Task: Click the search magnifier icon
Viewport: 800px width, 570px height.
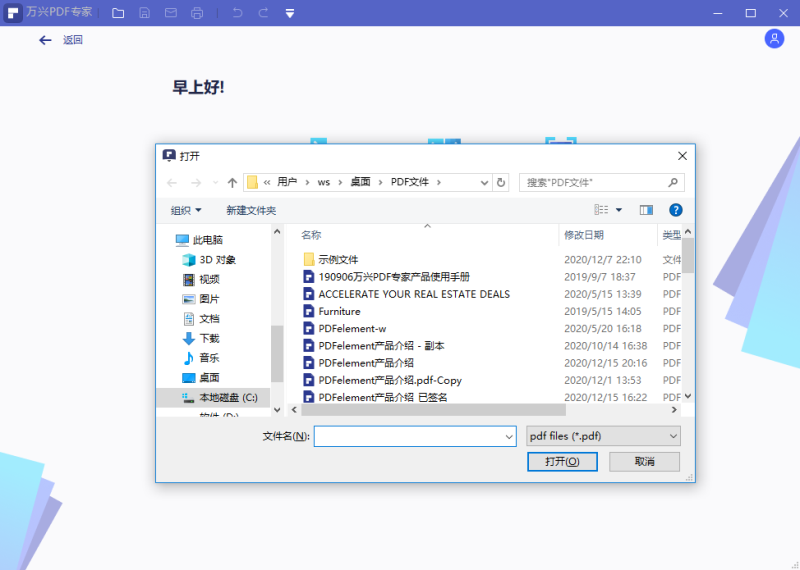Action: 673,182
